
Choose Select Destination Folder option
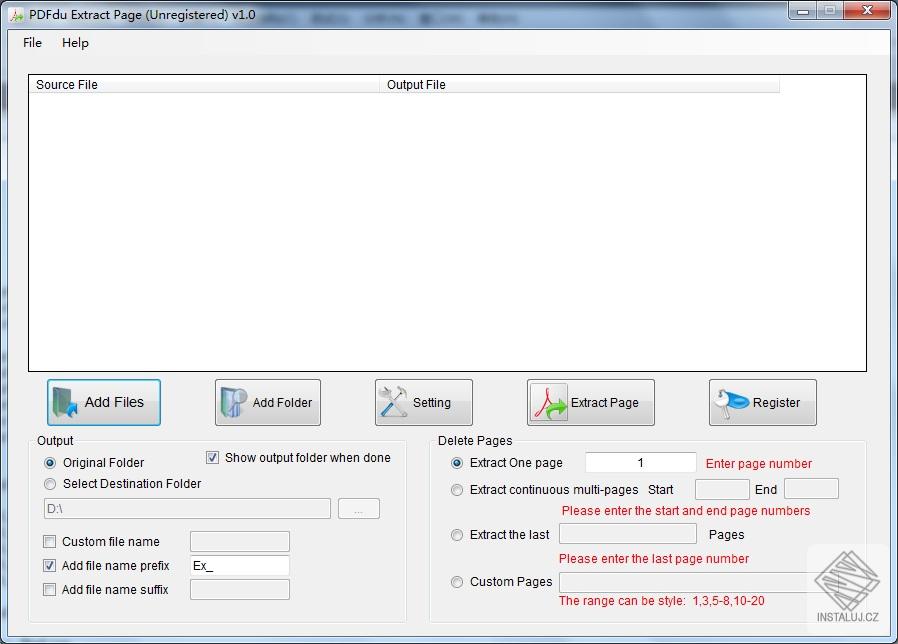tap(50, 484)
